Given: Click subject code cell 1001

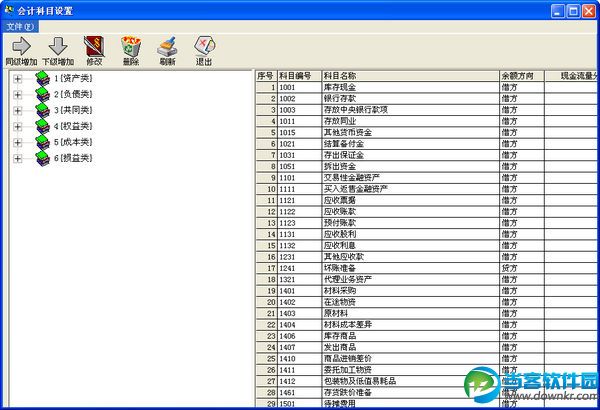Looking at the screenshot, I should (x=299, y=87).
